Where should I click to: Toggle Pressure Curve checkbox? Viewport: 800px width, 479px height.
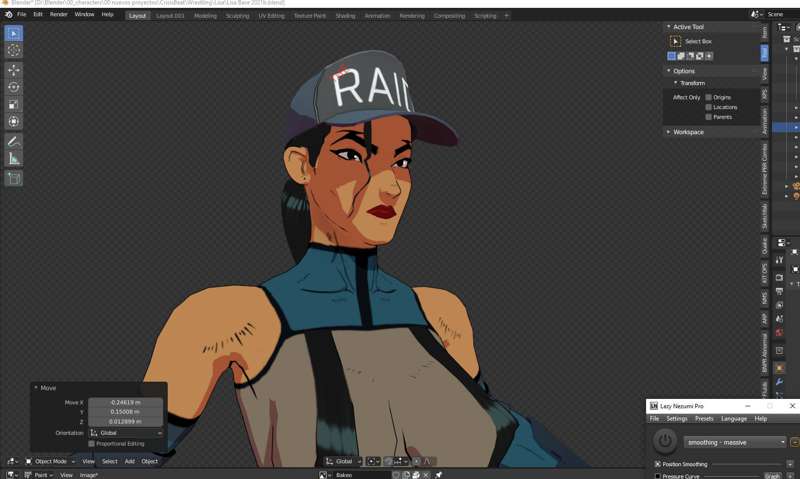(658, 476)
